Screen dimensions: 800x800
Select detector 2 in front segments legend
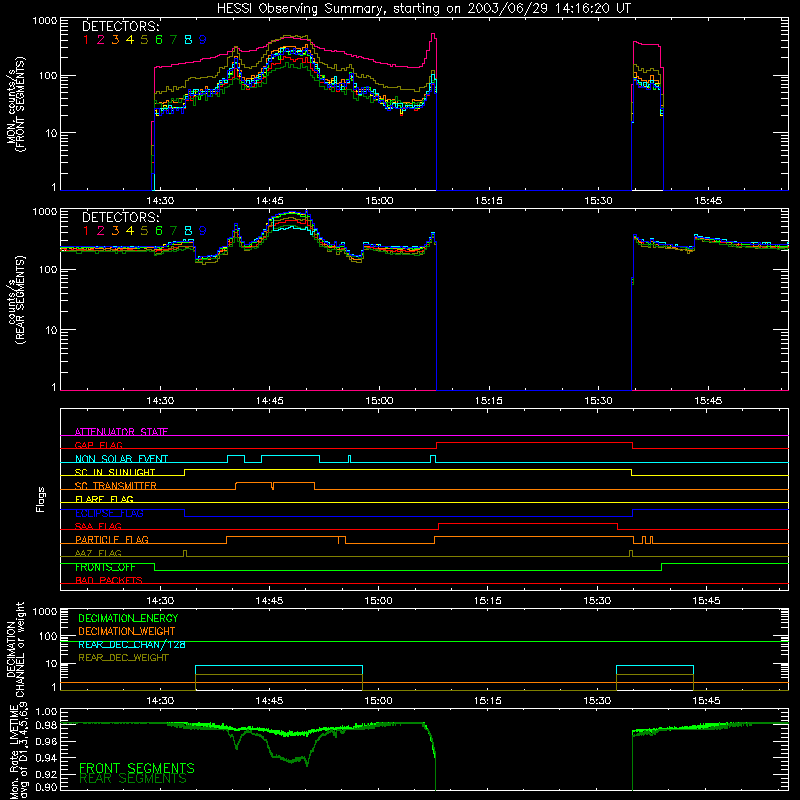tap(101, 40)
